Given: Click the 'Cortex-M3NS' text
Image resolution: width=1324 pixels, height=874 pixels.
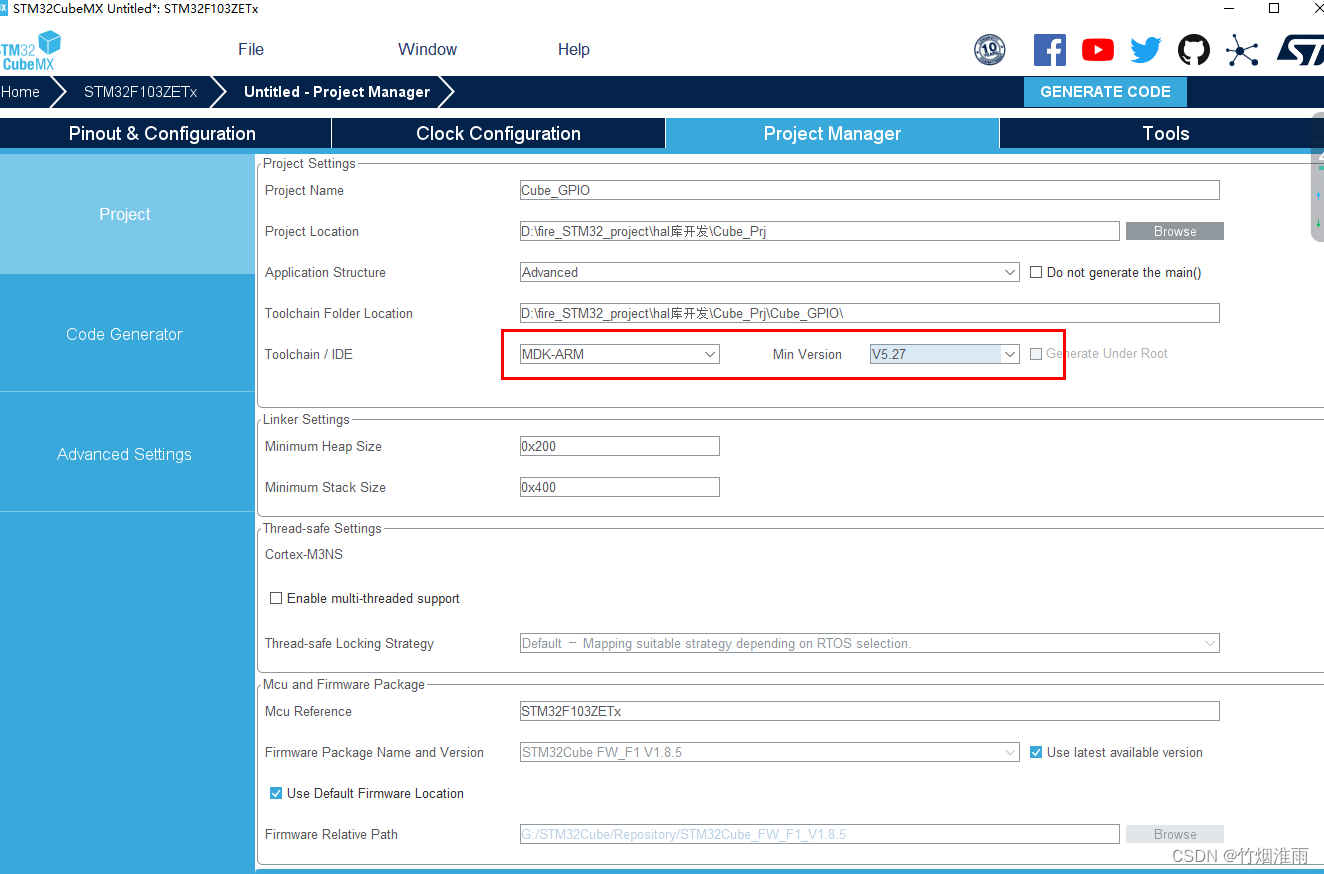Looking at the screenshot, I should point(304,554).
